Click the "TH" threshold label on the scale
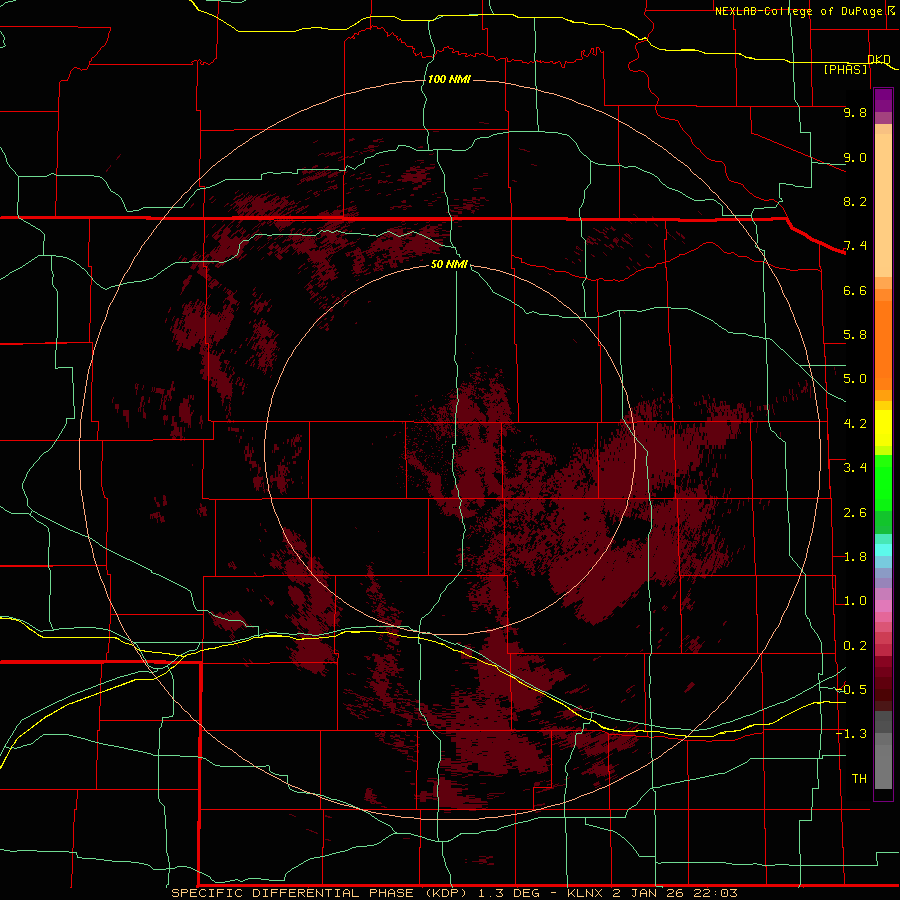The image size is (900, 900). [x=859, y=779]
